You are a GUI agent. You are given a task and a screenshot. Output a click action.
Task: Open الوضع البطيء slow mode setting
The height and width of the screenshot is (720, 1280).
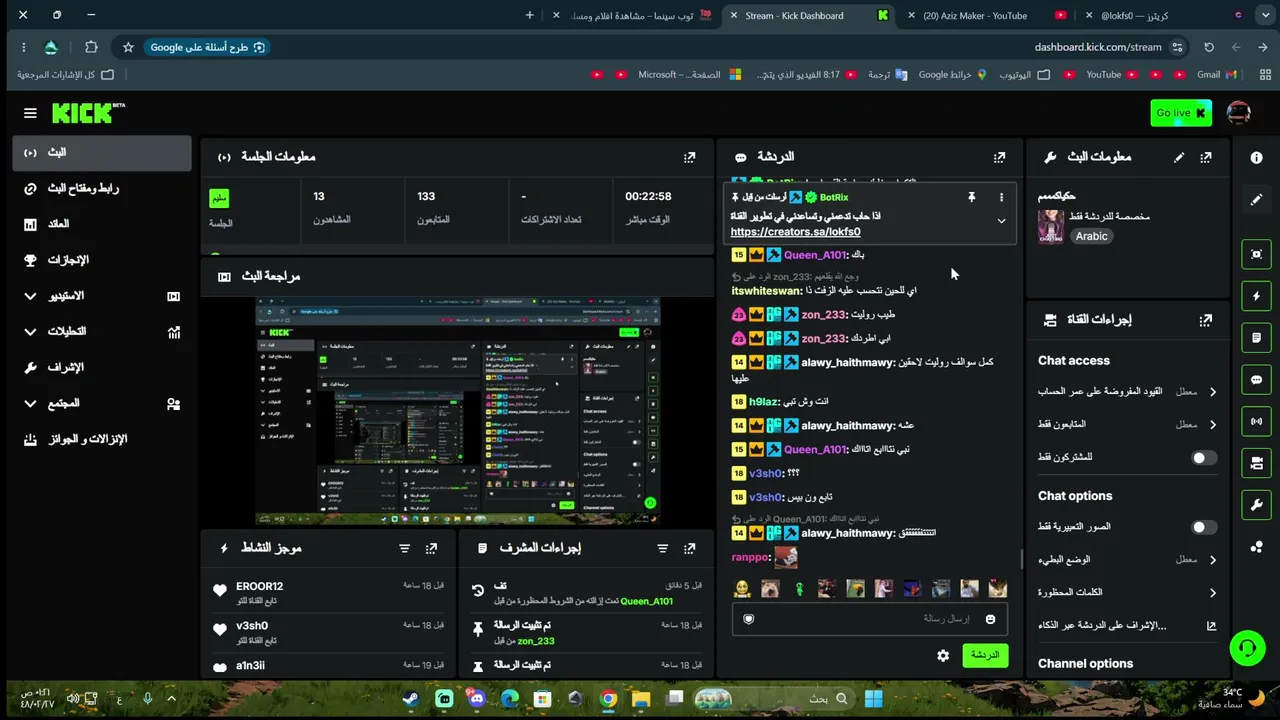(1127, 560)
